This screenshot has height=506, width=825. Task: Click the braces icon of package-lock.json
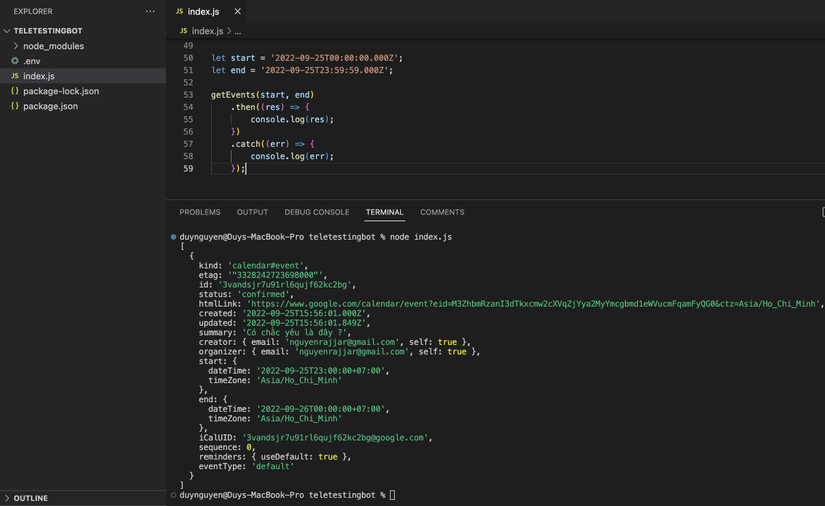tap(15, 91)
